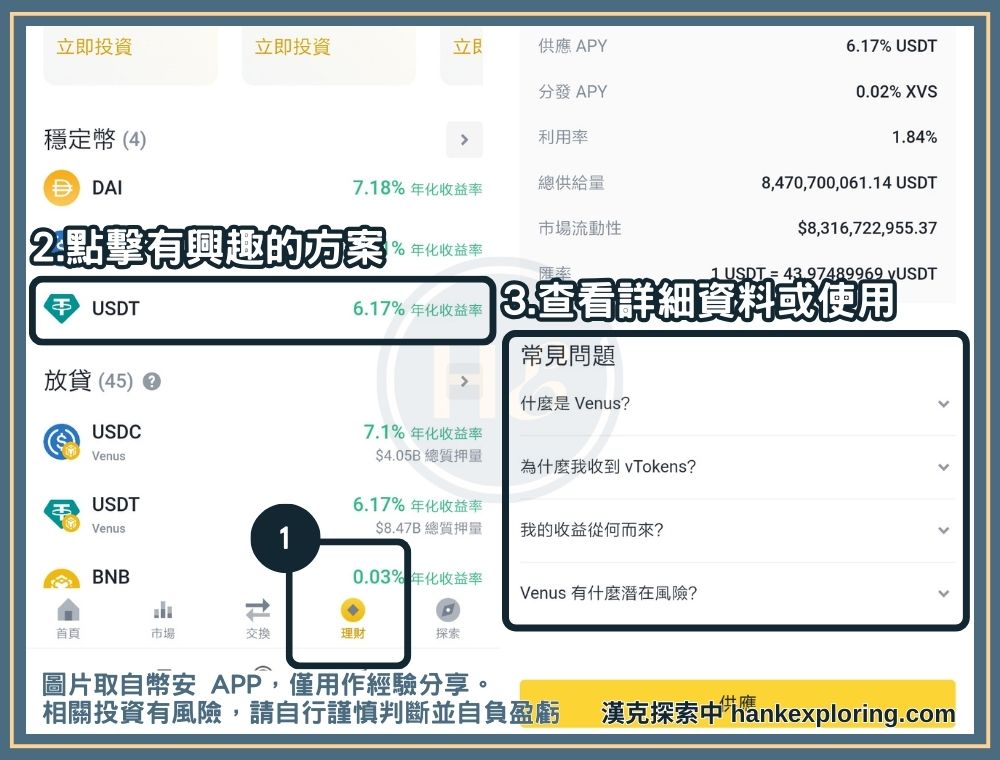Image resolution: width=1000 pixels, height=760 pixels.
Task: Click the $4.05B 總質押量 text
Action: [429, 456]
